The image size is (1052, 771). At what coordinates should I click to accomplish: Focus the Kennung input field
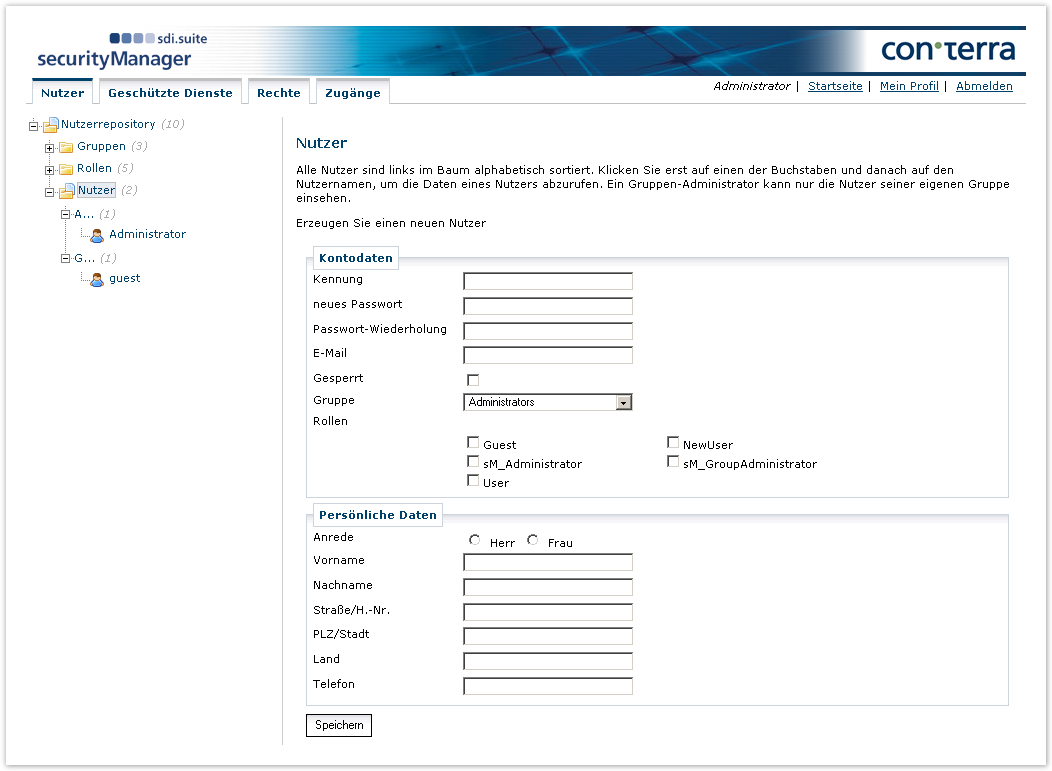548,281
